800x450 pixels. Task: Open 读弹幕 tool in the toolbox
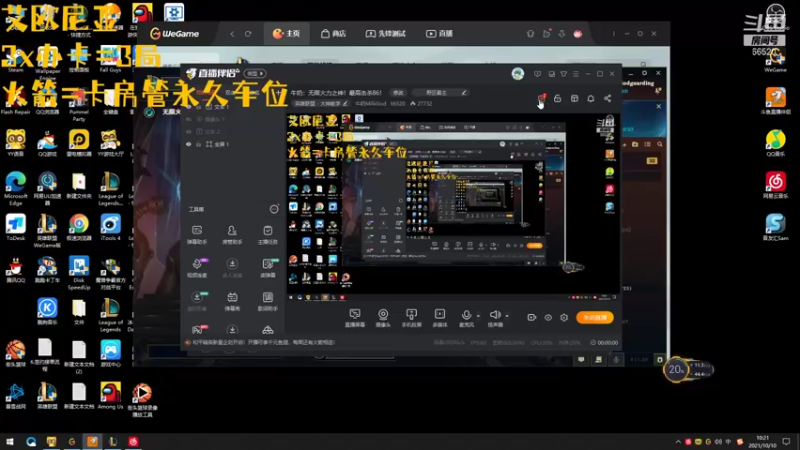268,268
